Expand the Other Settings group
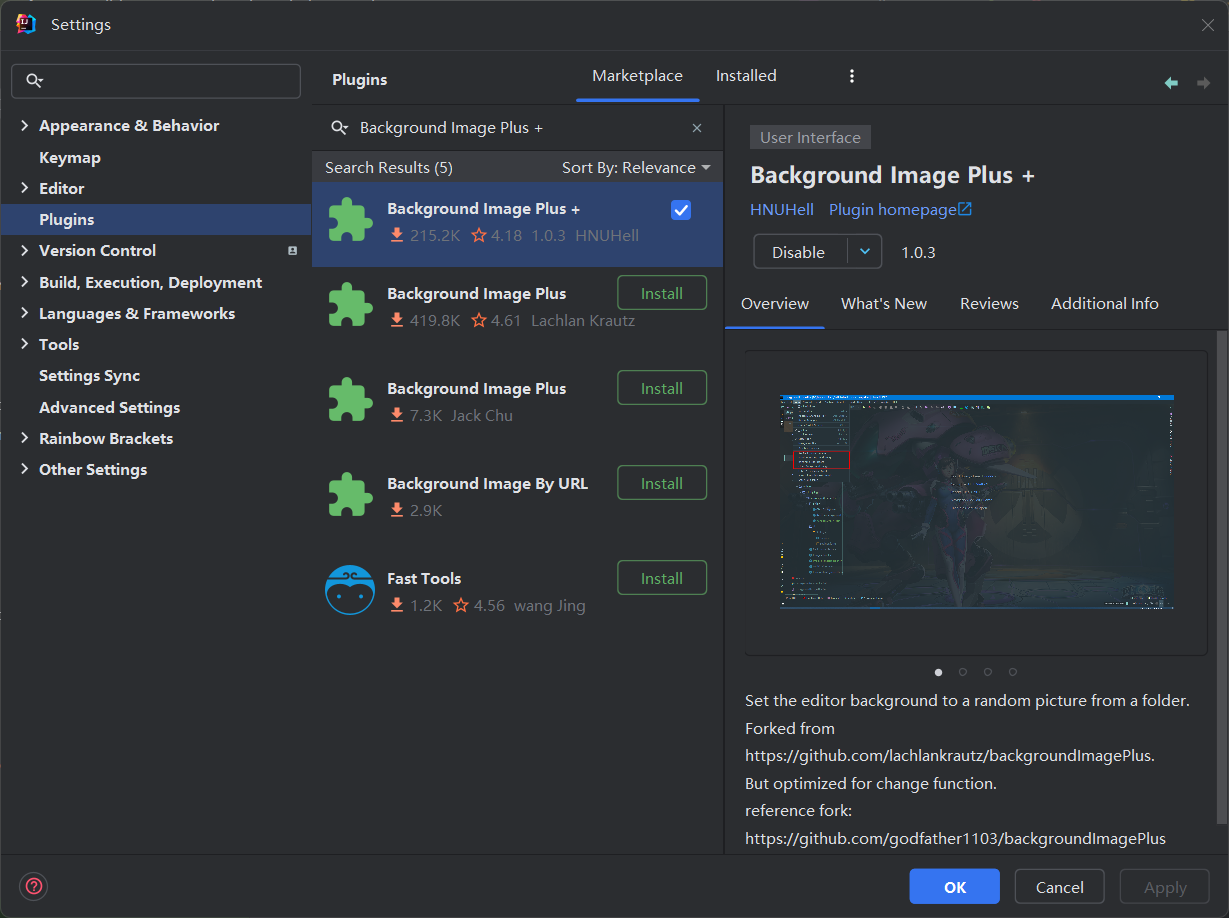The height and width of the screenshot is (918, 1229). point(24,470)
